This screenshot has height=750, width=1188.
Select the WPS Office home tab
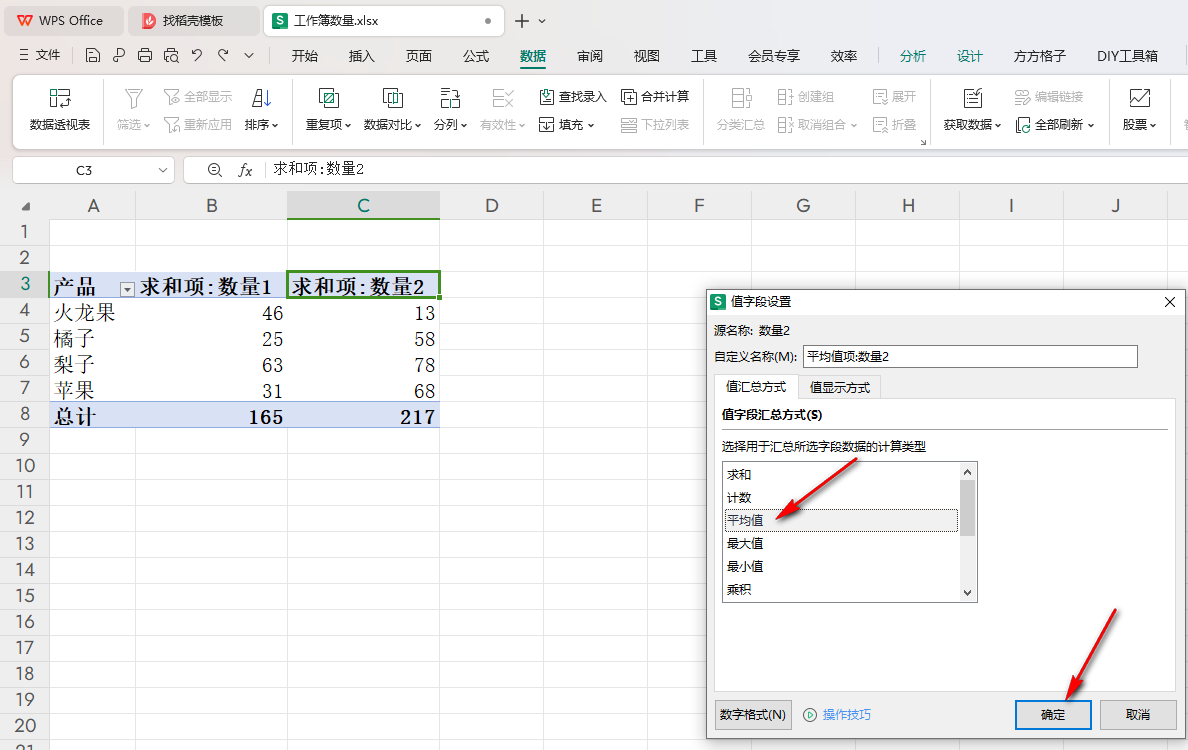(x=64, y=20)
